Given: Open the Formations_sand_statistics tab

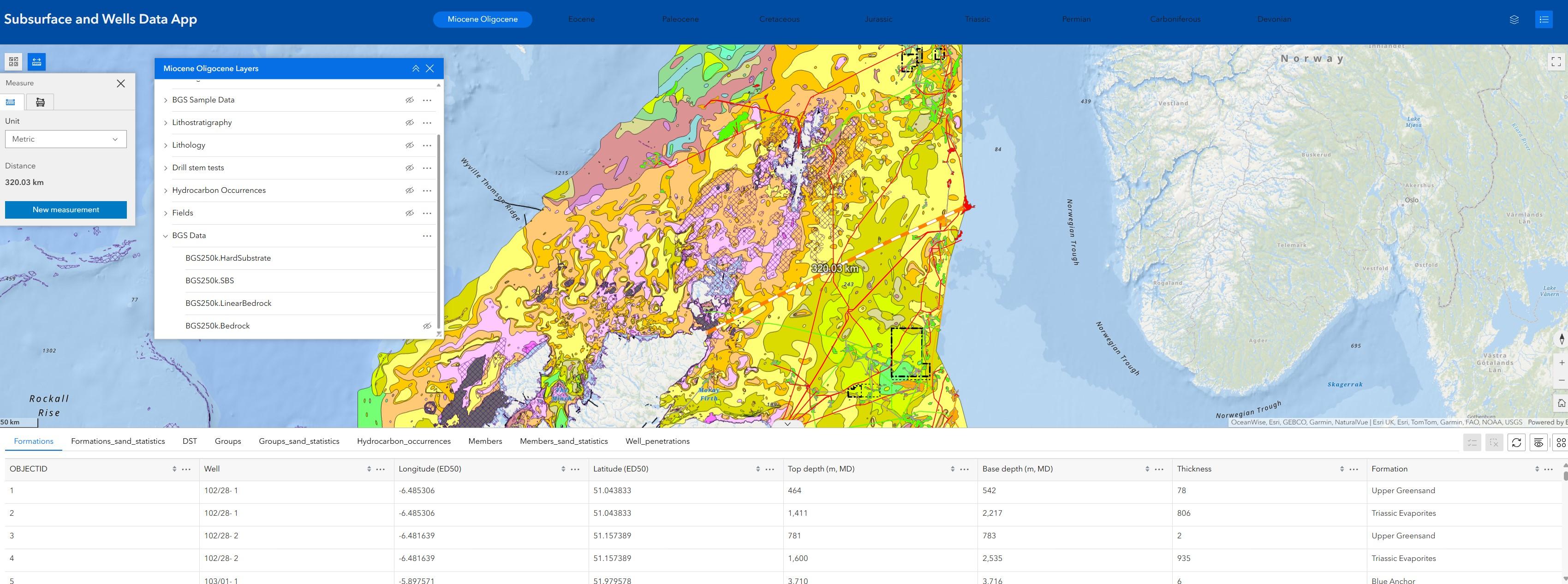Looking at the screenshot, I should point(118,441).
